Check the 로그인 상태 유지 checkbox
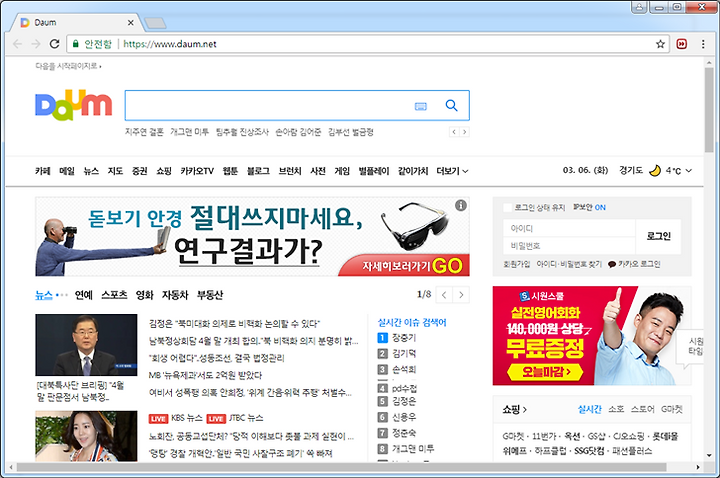This screenshot has width=720, height=478. pos(507,208)
